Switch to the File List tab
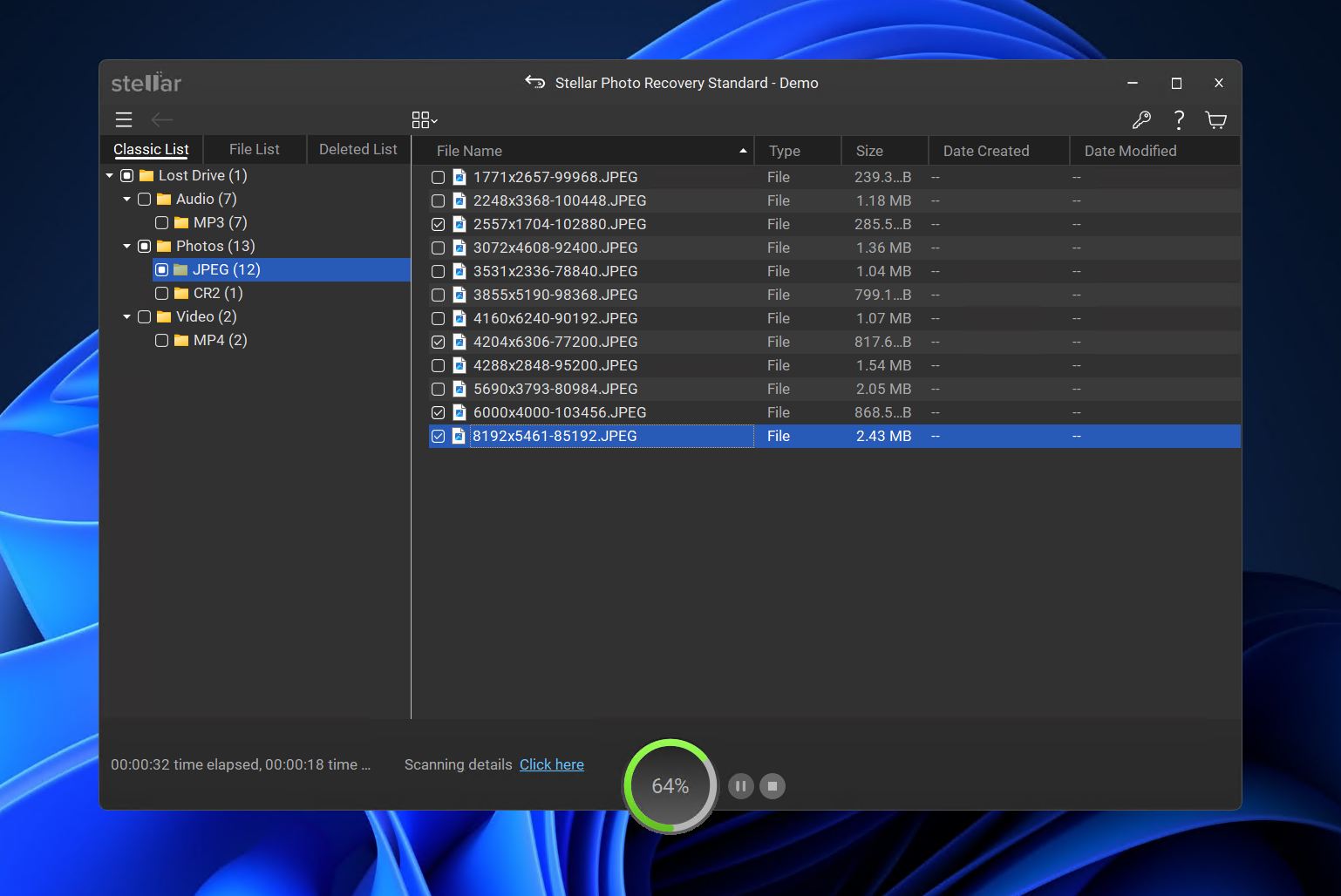The height and width of the screenshot is (896, 1341). point(254,149)
